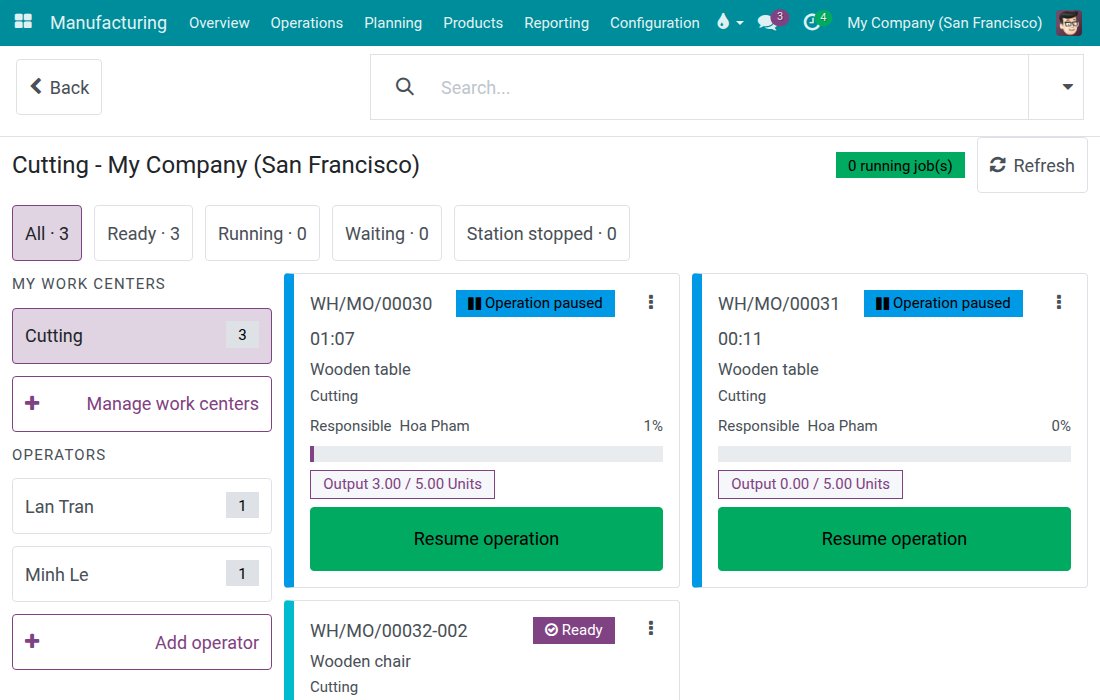Click the search magnifier icon
This screenshot has width=1100, height=700.
pos(405,87)
